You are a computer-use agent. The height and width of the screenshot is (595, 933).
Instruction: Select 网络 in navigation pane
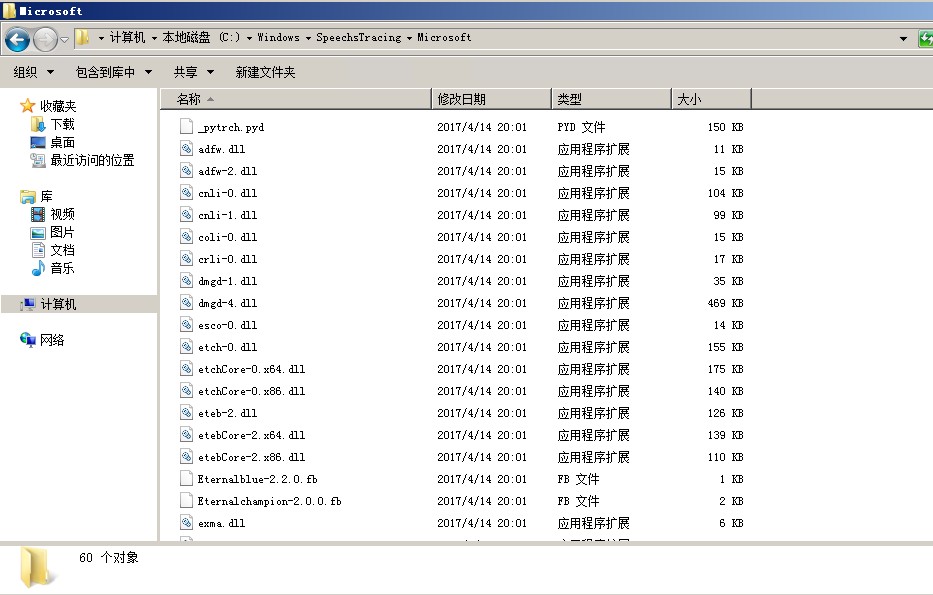pos(52,340)
